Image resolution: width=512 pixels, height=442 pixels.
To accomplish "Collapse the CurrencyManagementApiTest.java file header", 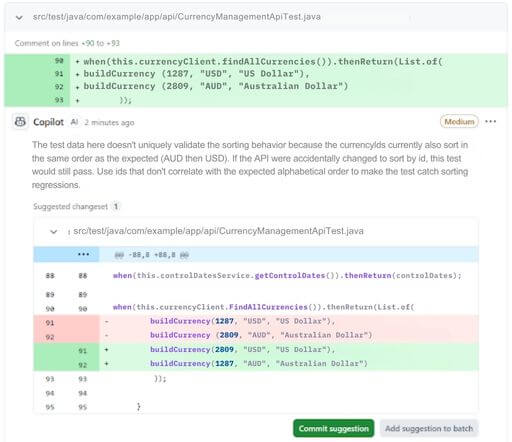I will [x=19, y=17].
